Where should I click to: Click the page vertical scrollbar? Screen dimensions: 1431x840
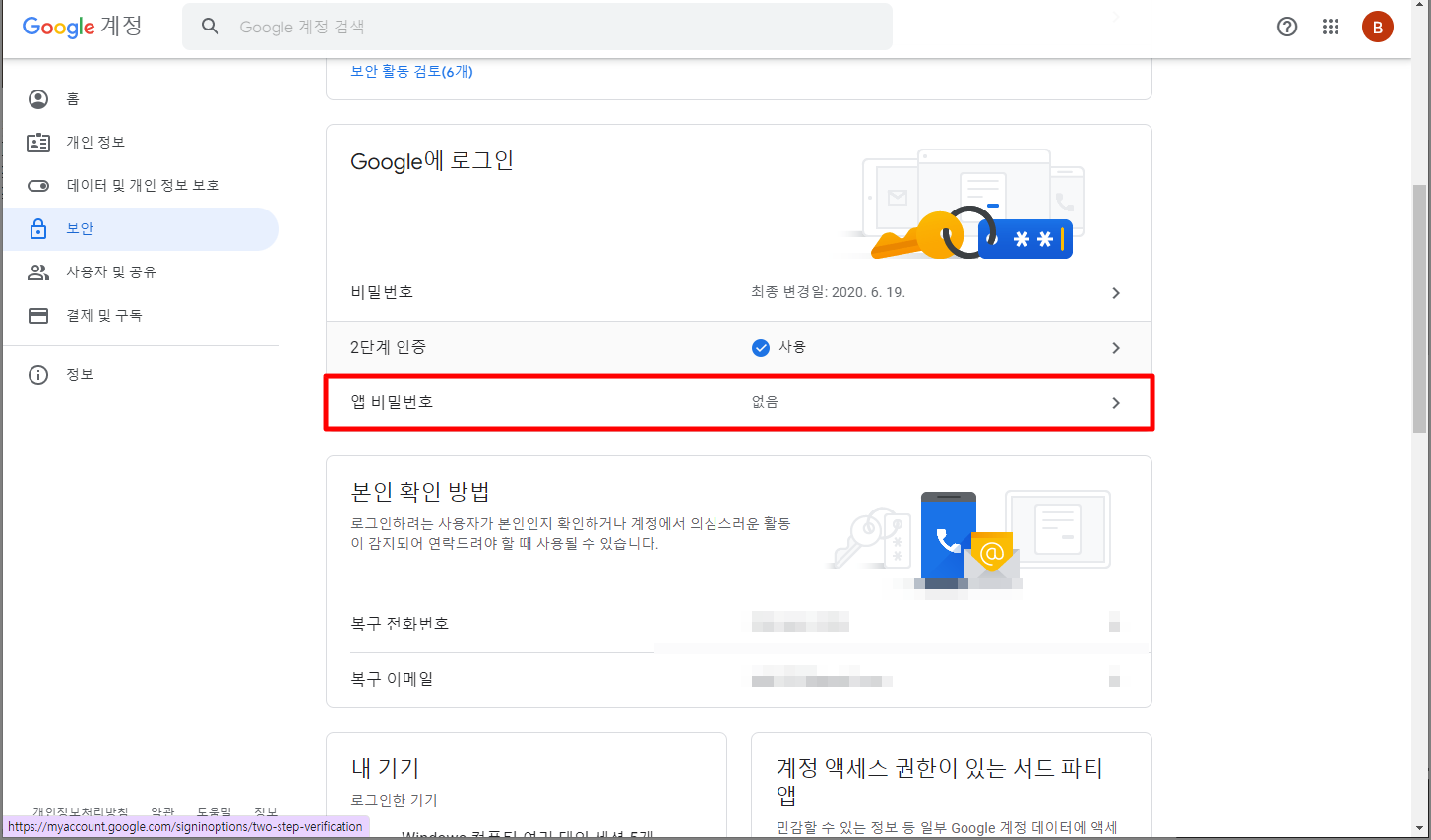tap(1419, 308)
